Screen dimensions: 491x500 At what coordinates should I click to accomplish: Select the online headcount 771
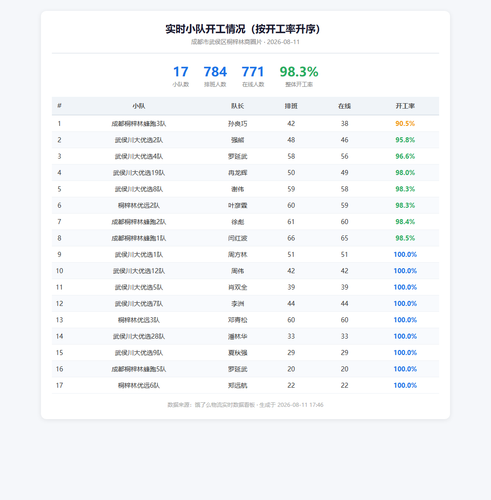tap(253, 72)
